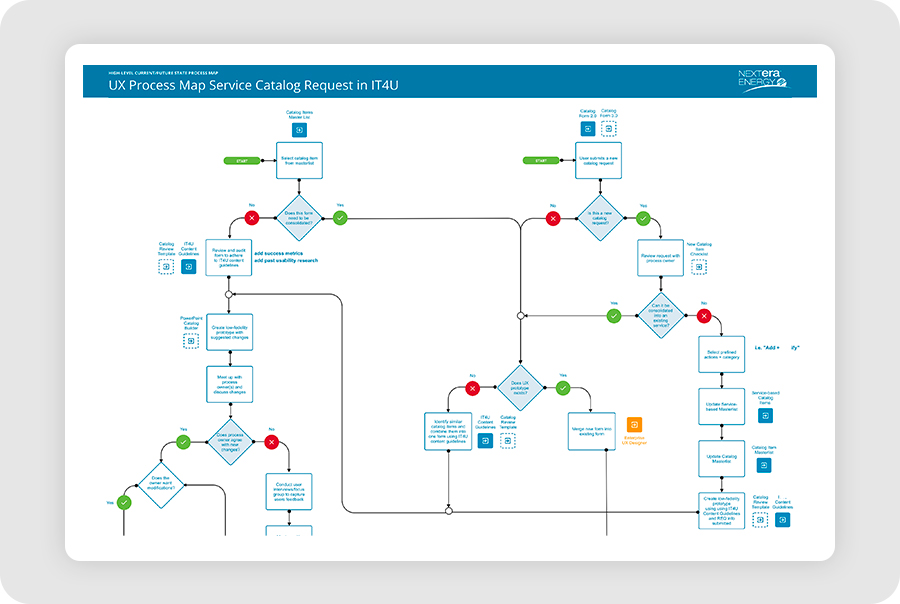
Task: Click START pill before User submits request box
Action: pos(541,161)
